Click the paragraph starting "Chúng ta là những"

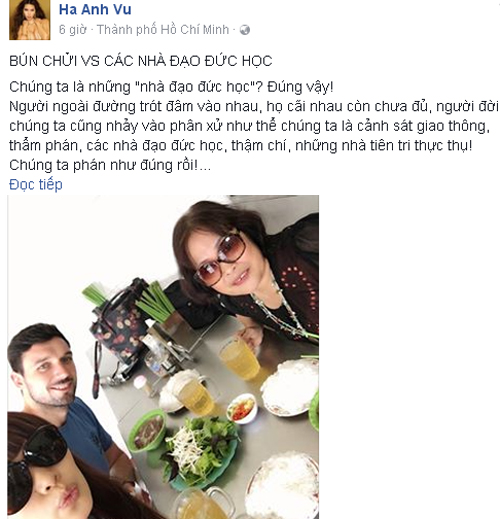[x=171, y=87]
